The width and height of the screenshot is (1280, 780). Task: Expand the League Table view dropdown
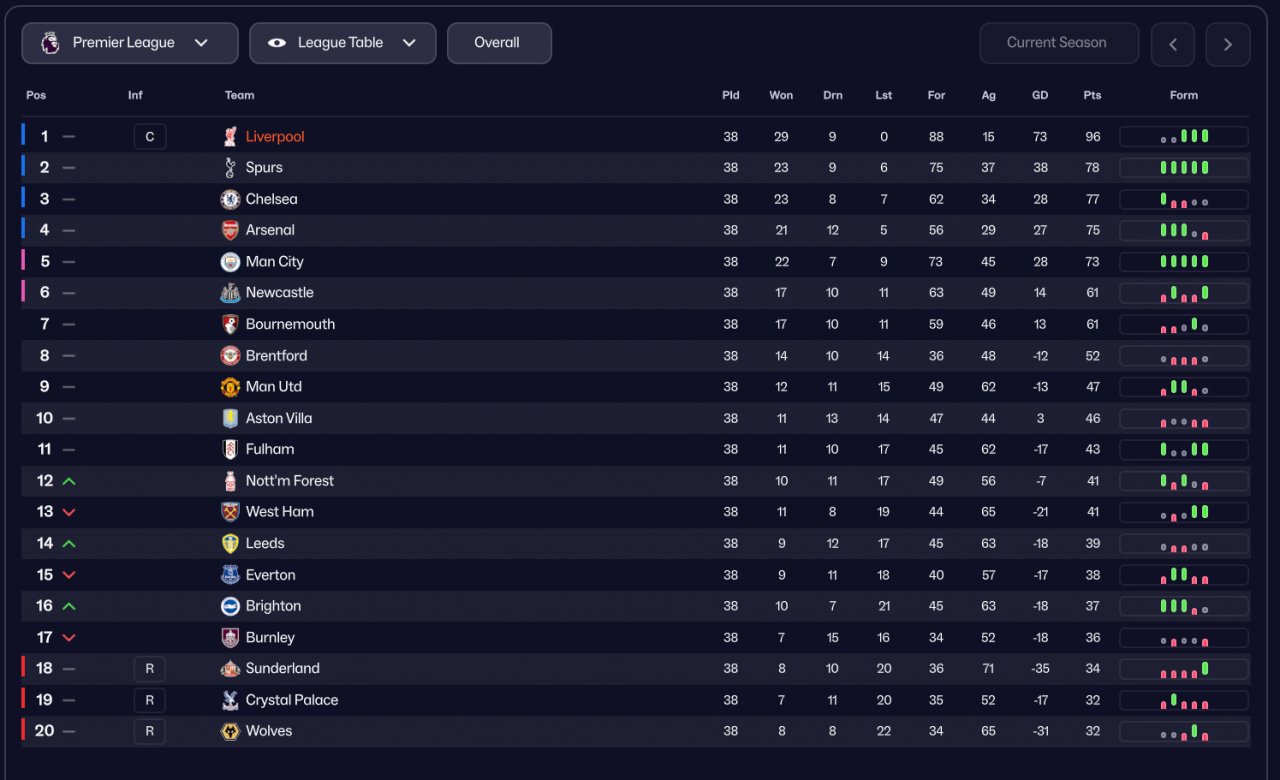pyautogui.click(x=342, y=43)
